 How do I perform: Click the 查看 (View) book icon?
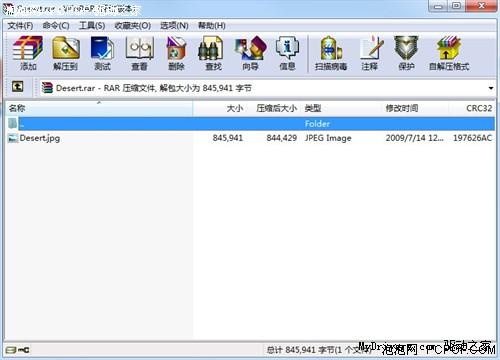pos(139,49)
